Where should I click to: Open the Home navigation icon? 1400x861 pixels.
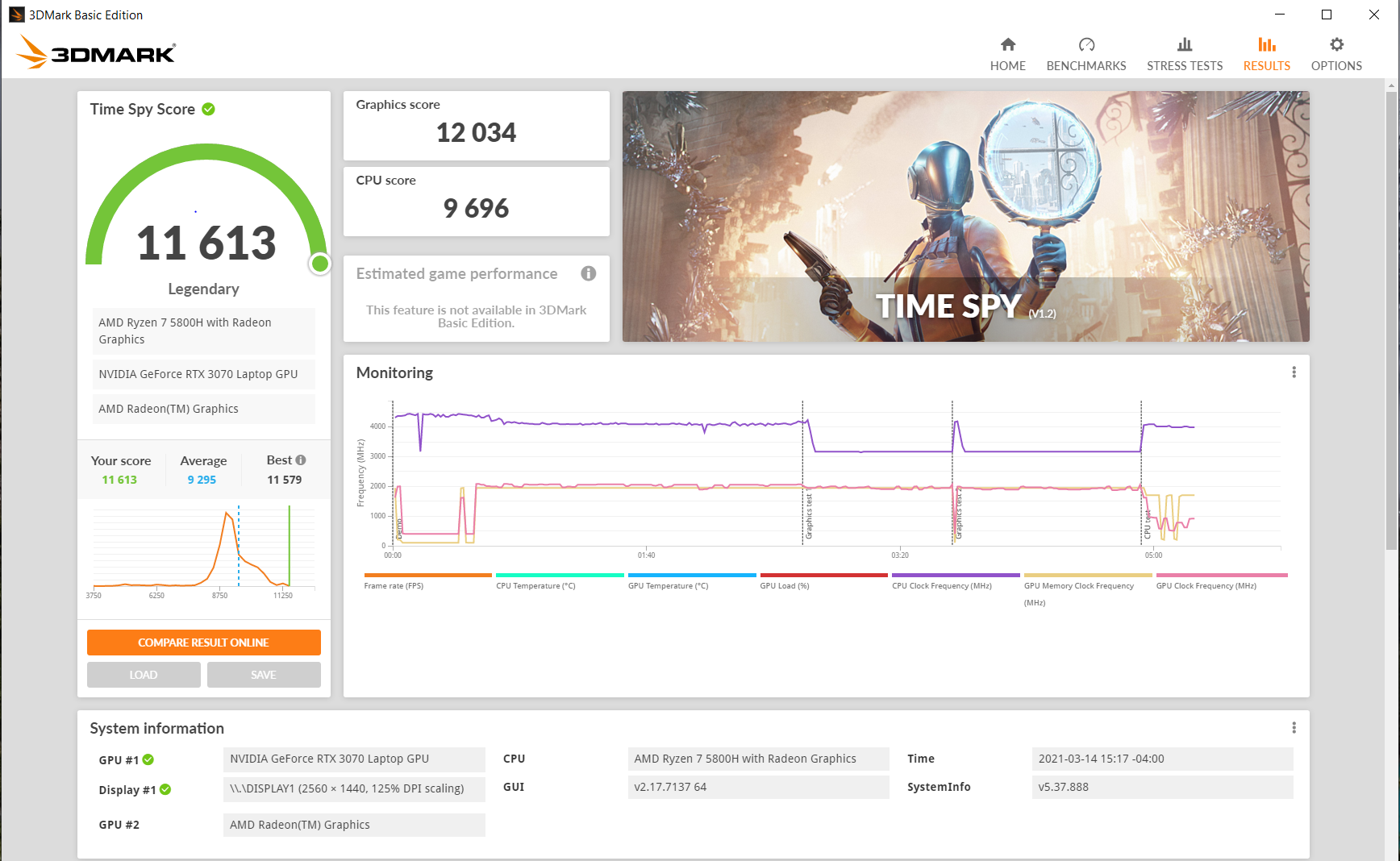pos(1007,44)
